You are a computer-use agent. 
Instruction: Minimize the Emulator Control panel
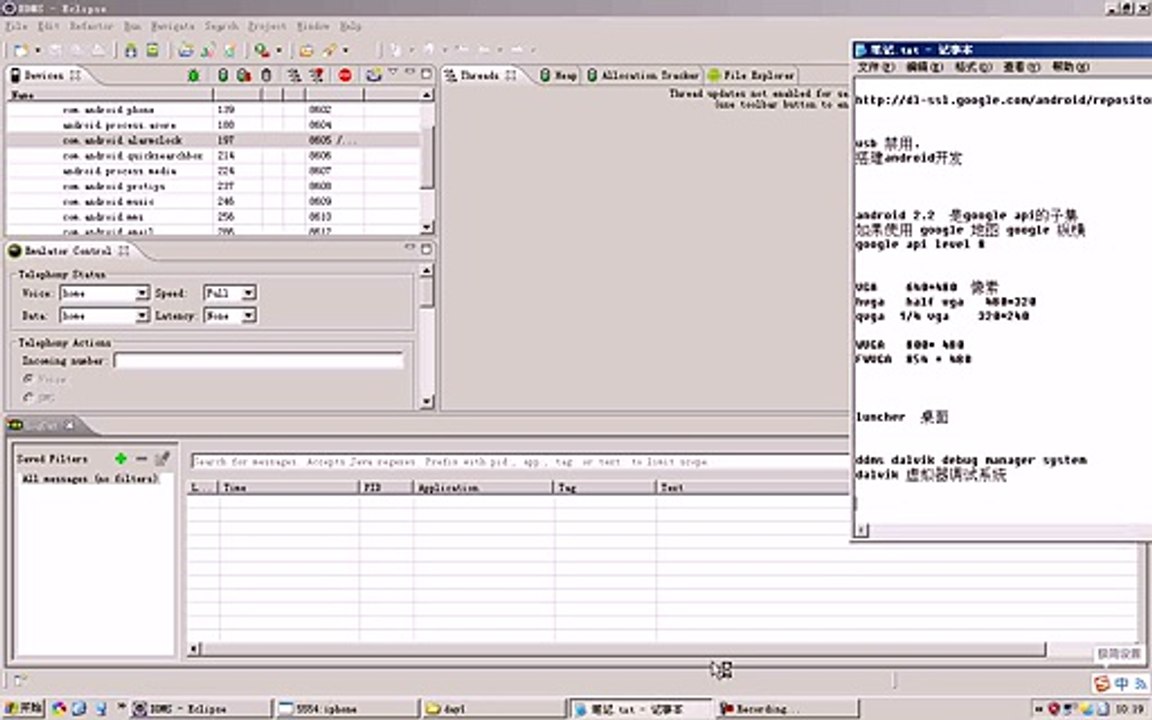(410, 248)
